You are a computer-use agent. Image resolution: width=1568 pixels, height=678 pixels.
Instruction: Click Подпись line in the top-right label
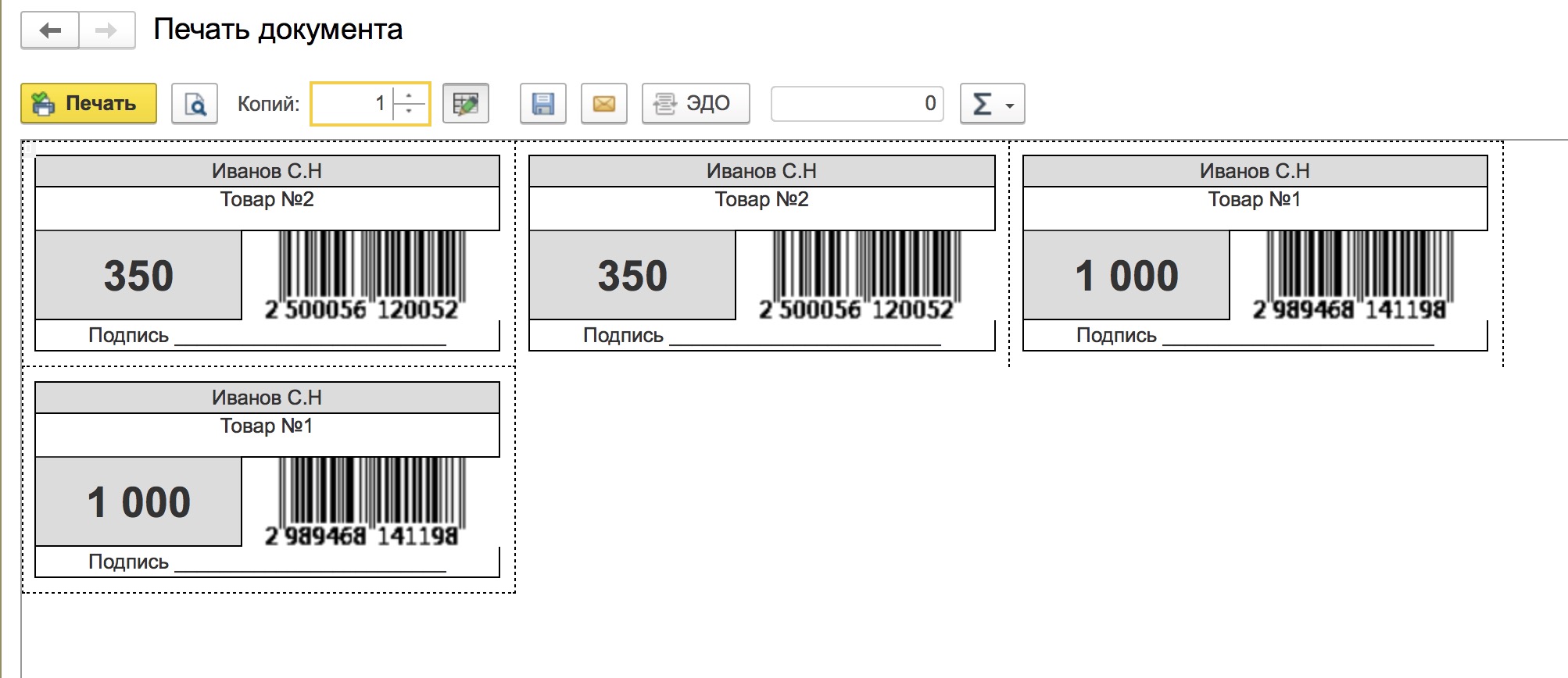[x=1255, y=336]
